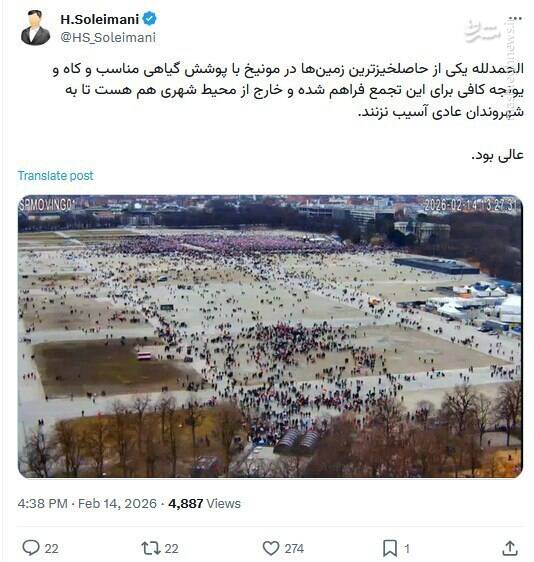Screen dimensions: 534x562
Task: Click the blue verified badge
Action: pyautogui.click(x=149, y=19)
